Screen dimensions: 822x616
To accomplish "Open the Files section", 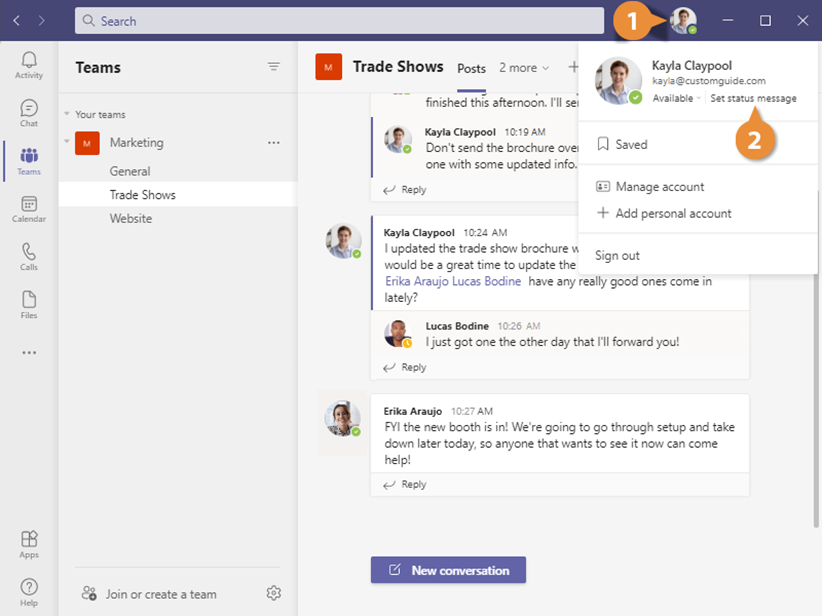I will 29,305.
